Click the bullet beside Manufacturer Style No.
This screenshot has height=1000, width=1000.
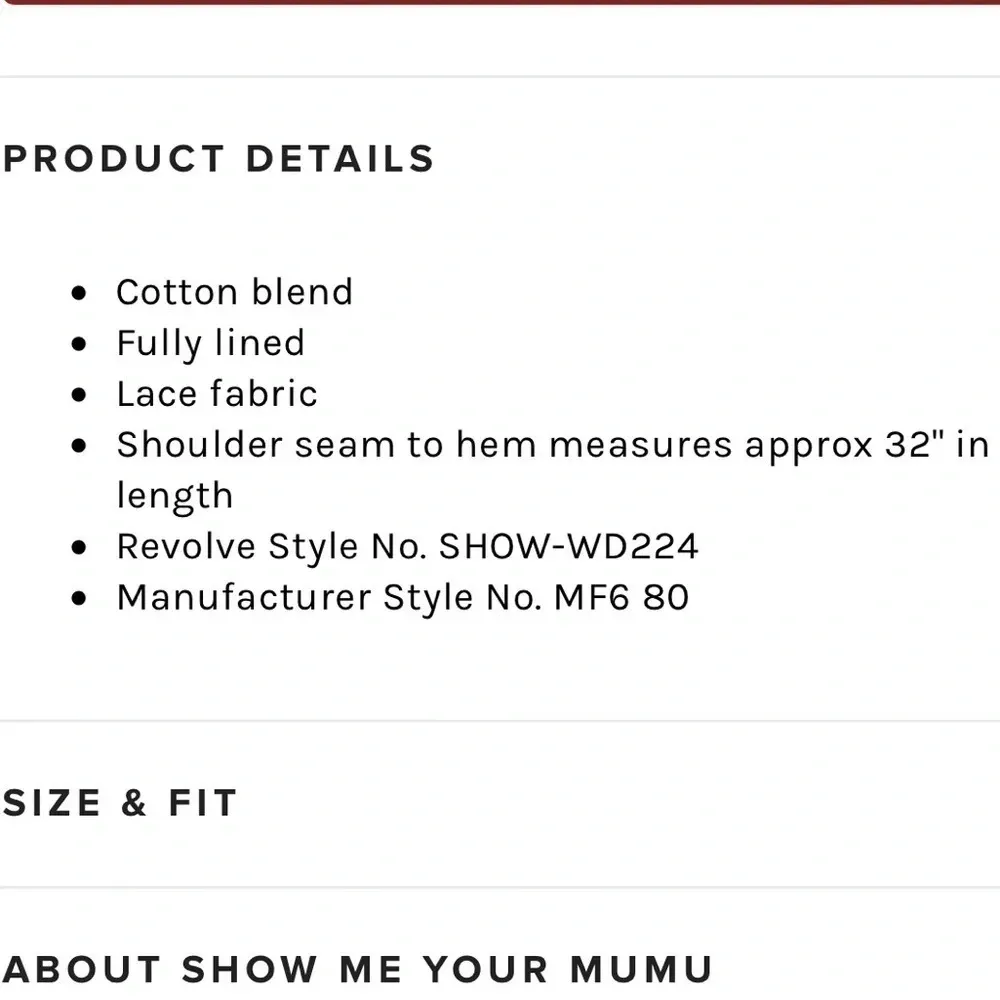pos(80,599)
